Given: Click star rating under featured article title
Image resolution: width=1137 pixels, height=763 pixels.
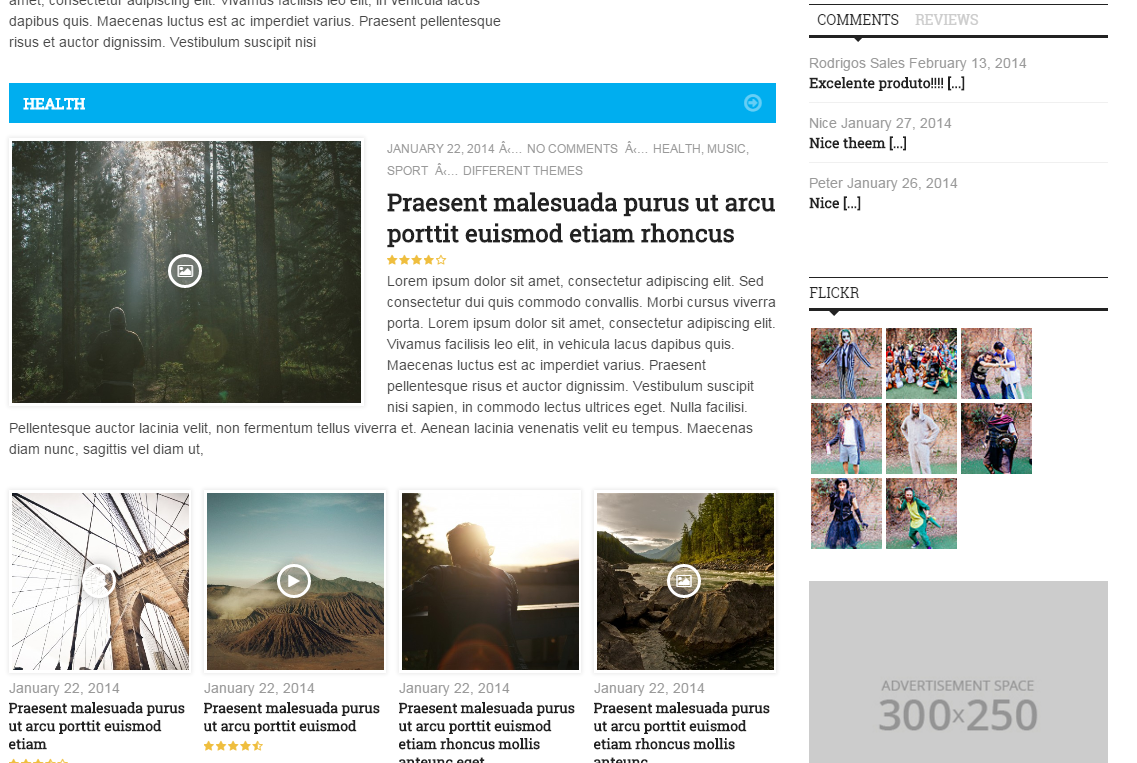Looking at the screenshot, I should (417, 260).
